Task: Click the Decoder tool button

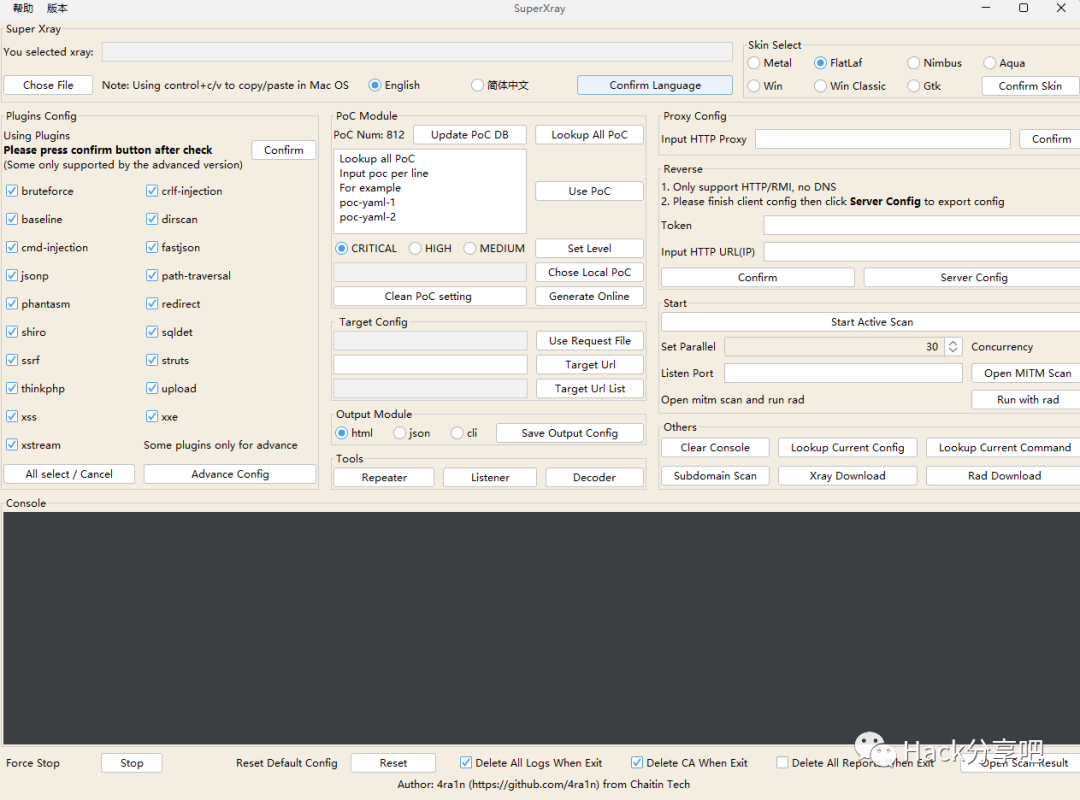Action: click(594, 477)
